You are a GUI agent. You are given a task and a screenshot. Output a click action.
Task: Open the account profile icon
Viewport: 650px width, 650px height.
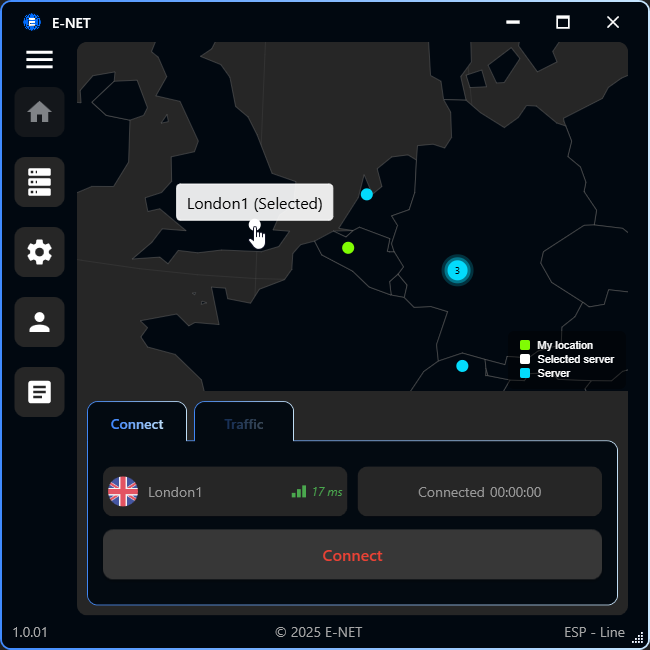(x=39, y=322)
